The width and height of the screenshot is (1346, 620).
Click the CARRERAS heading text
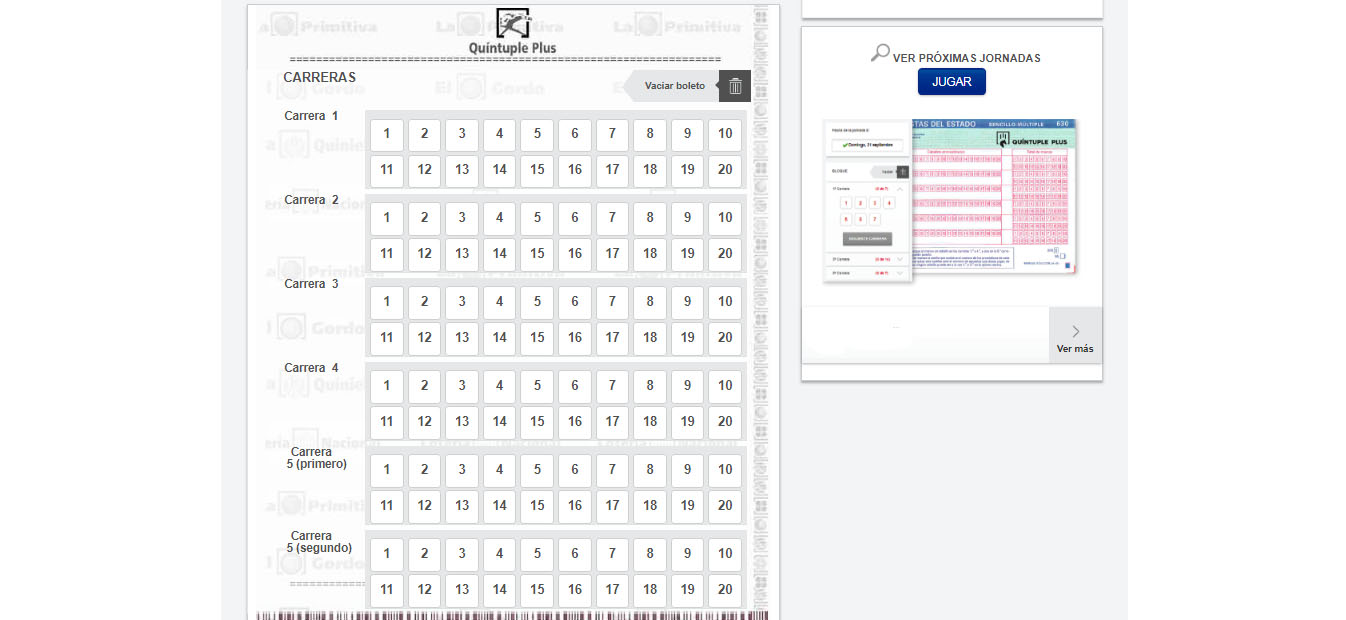point(319,77)
